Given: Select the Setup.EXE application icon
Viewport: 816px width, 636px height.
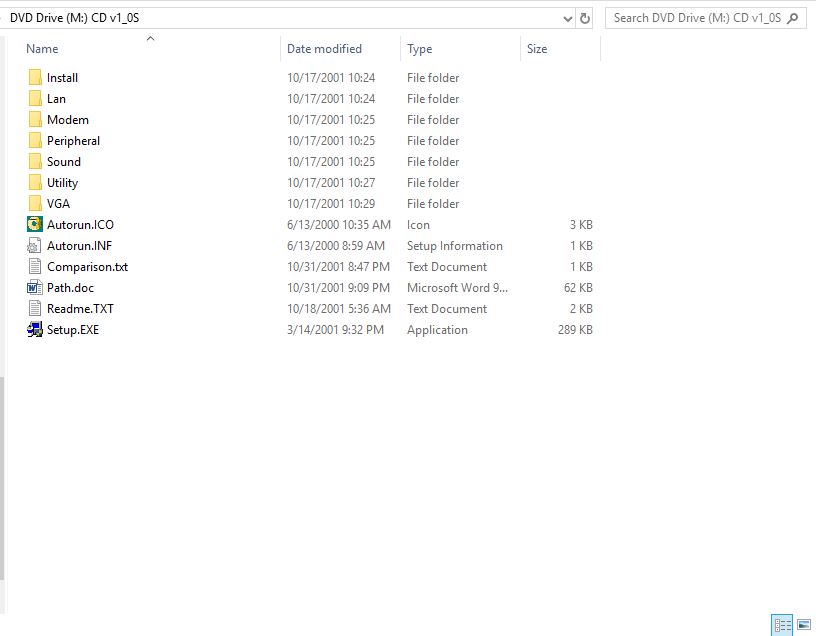Looking at the screenshot, I should (35, 330).
